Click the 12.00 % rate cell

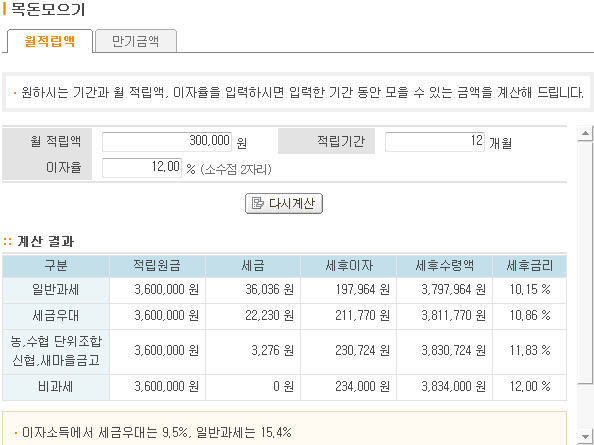click(x=530, y=387)
